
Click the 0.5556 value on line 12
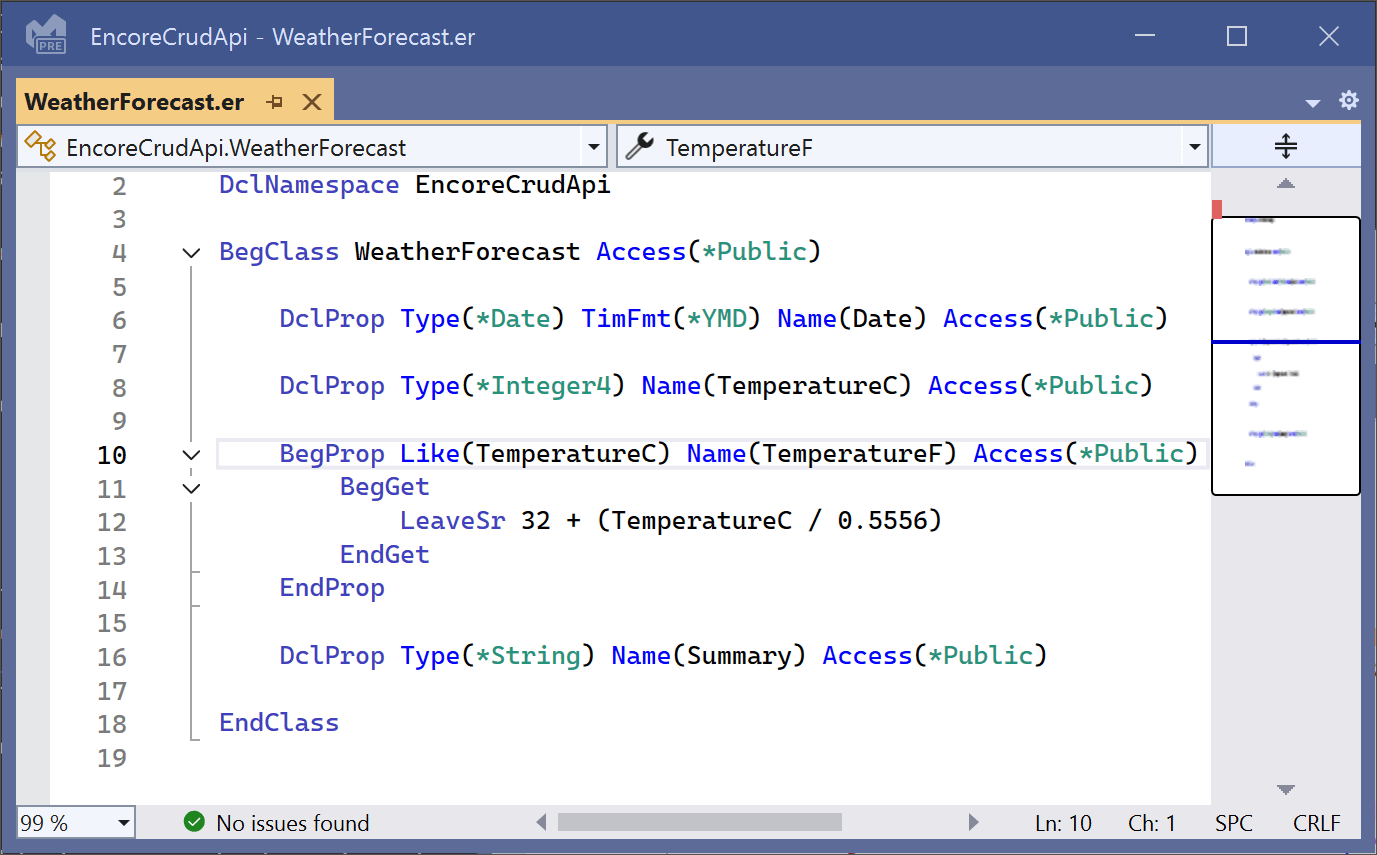[882, 521]
